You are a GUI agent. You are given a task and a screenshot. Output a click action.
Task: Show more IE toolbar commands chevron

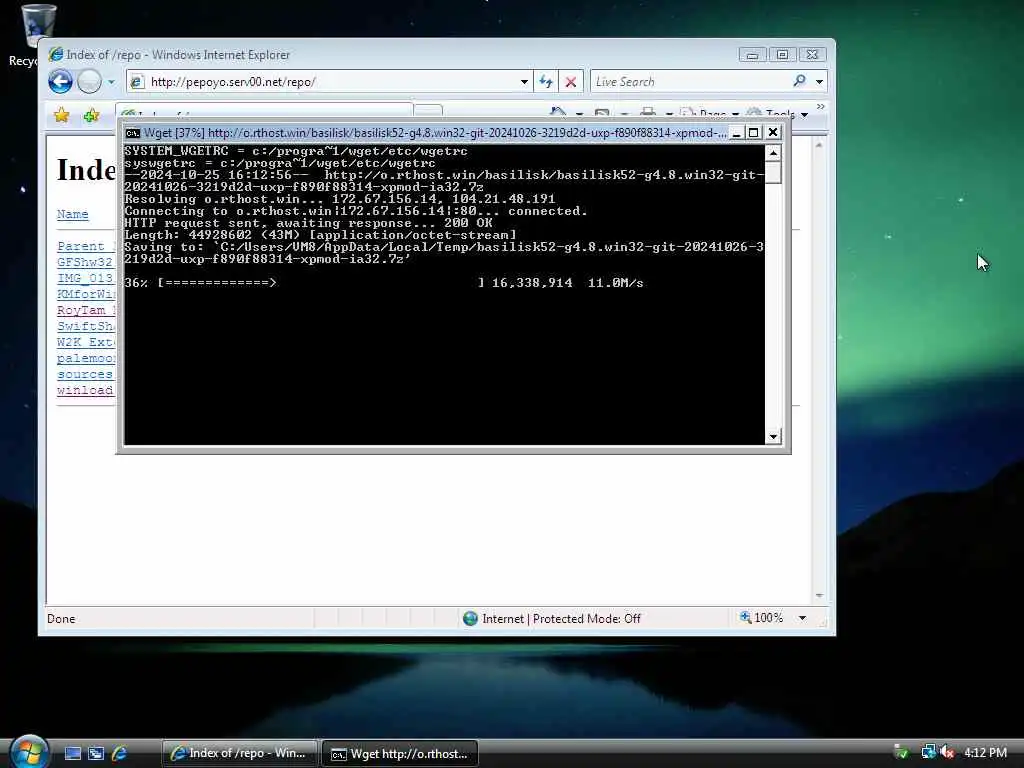[821, 106]
